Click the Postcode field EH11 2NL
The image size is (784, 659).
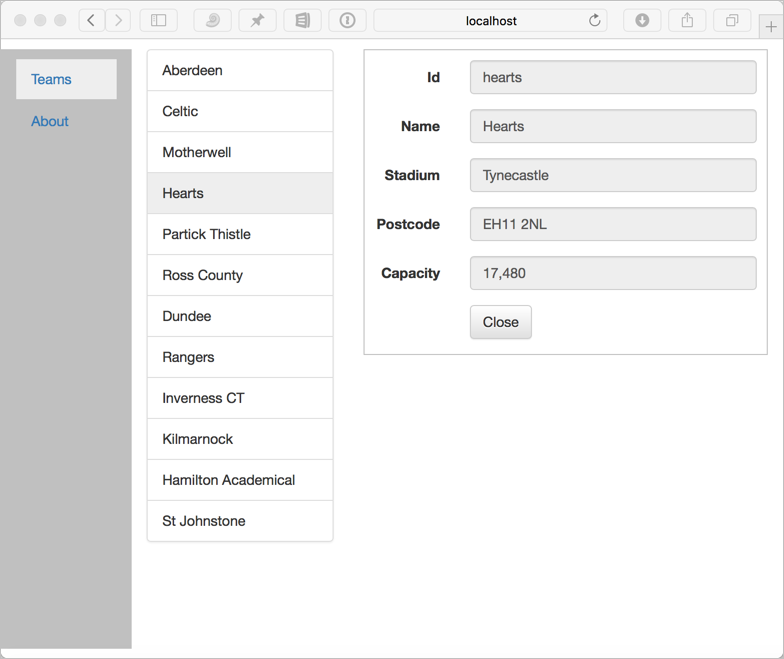coord(613,224)
